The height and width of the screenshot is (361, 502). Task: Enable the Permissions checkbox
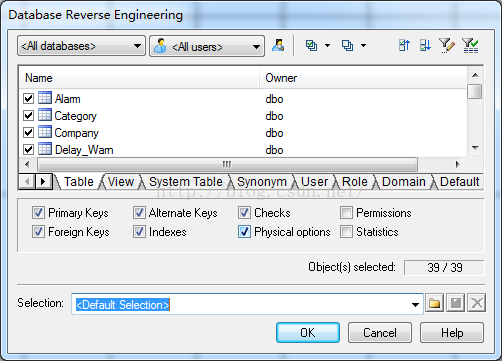[346, 213]
